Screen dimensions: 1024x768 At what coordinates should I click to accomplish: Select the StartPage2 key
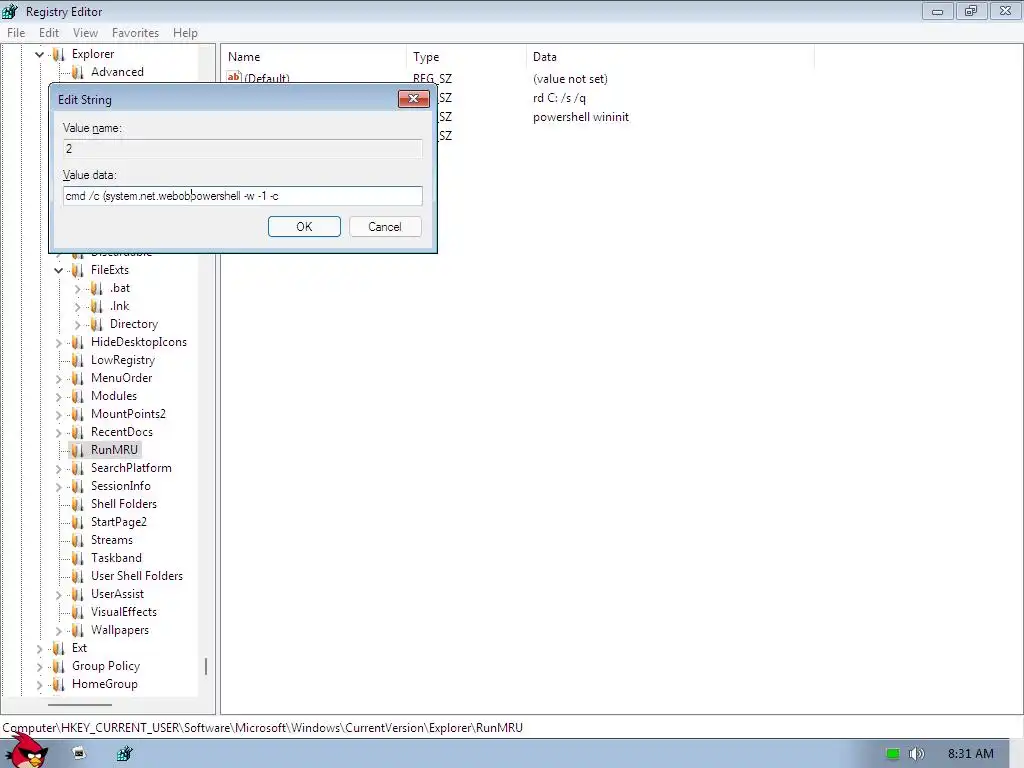119,522
